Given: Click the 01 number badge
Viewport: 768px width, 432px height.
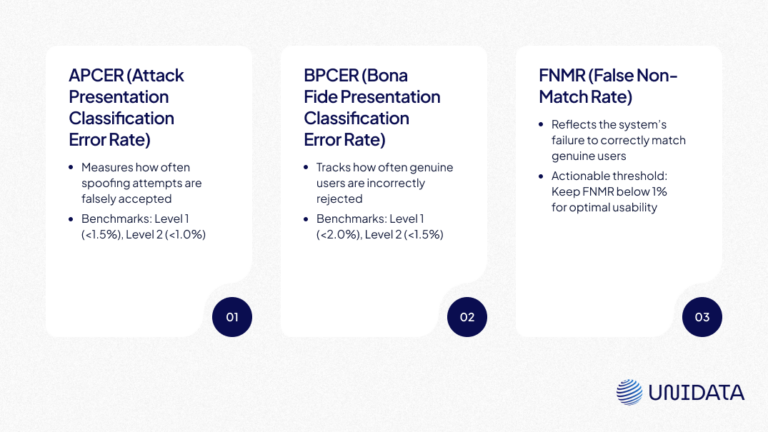Looking at the screenshot, I should point(232,317).
